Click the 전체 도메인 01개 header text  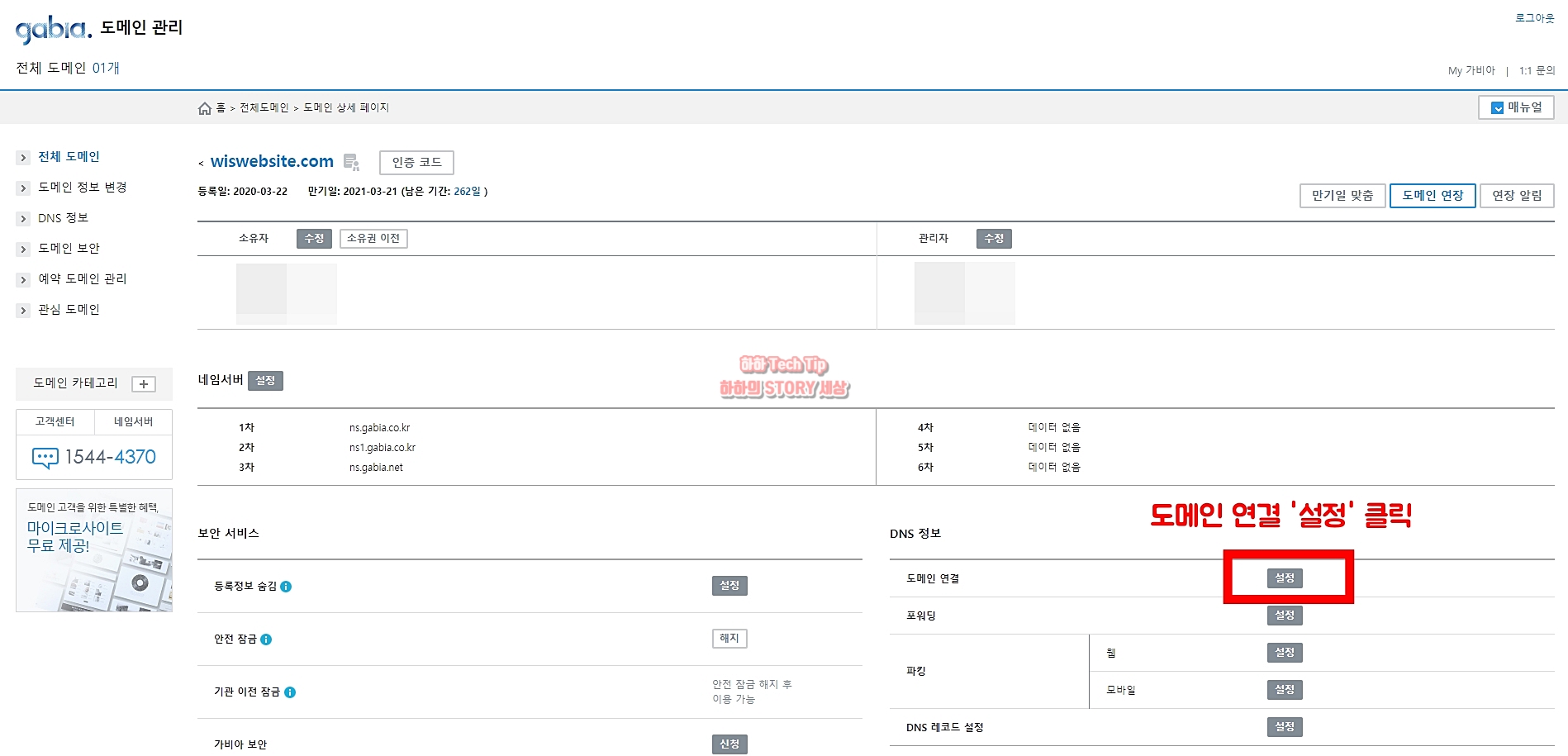[x=68, y=68]
